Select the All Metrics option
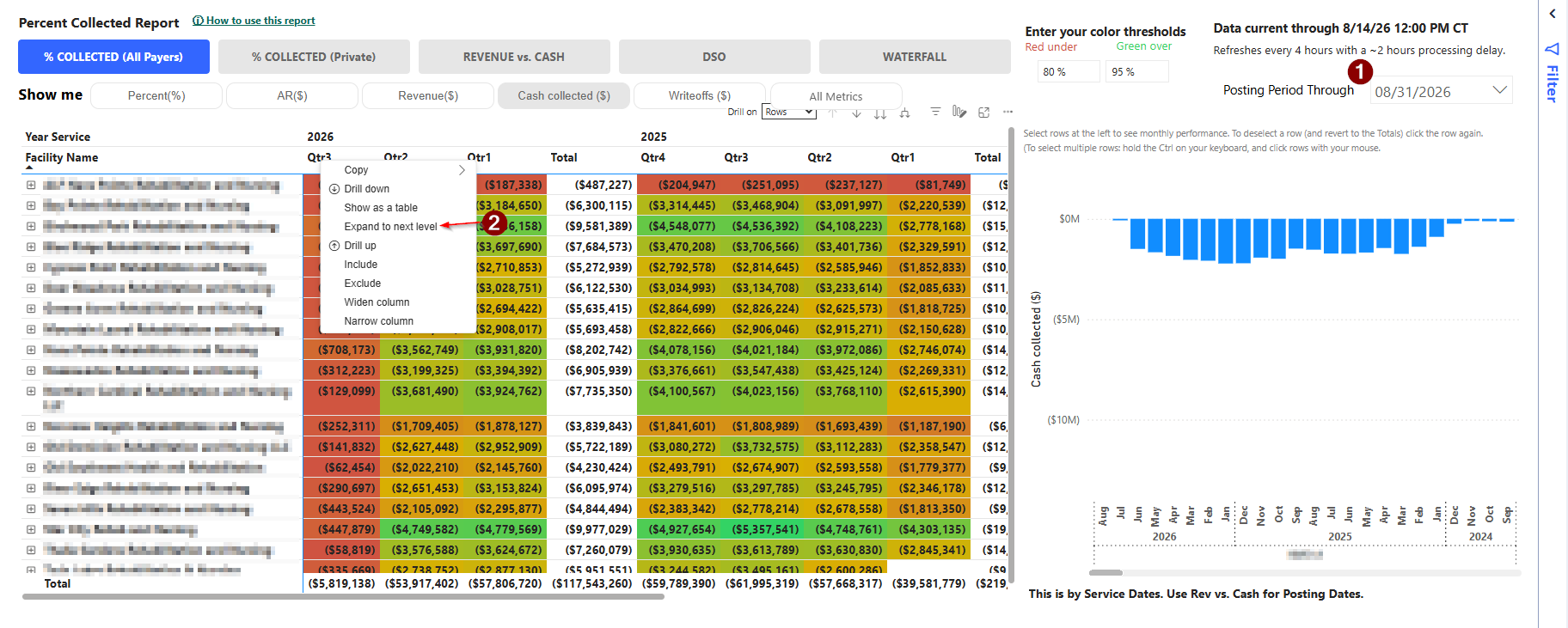Screen dimensions: 1568x628 pyautogui.click(x=836, y=96)
